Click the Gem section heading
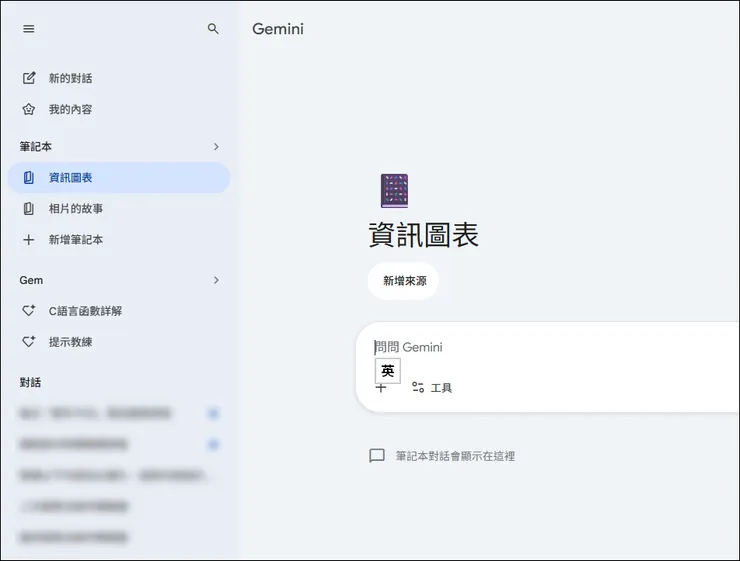The height and width of the screenshot is (561, 740). [x=31, y=280]
